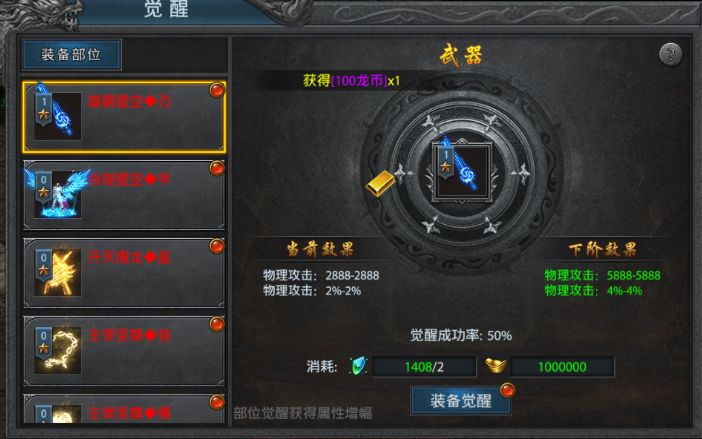Click the 1000000 gold cost field
This screenshot has height=439, width=702.
[562, 367]
